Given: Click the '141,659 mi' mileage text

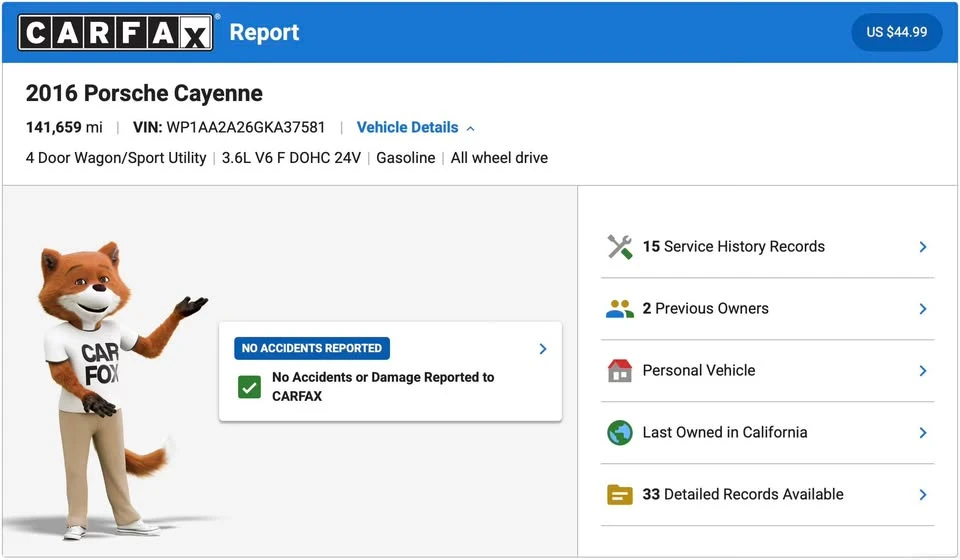Looking at the screenshot, I should coord(64,127).
